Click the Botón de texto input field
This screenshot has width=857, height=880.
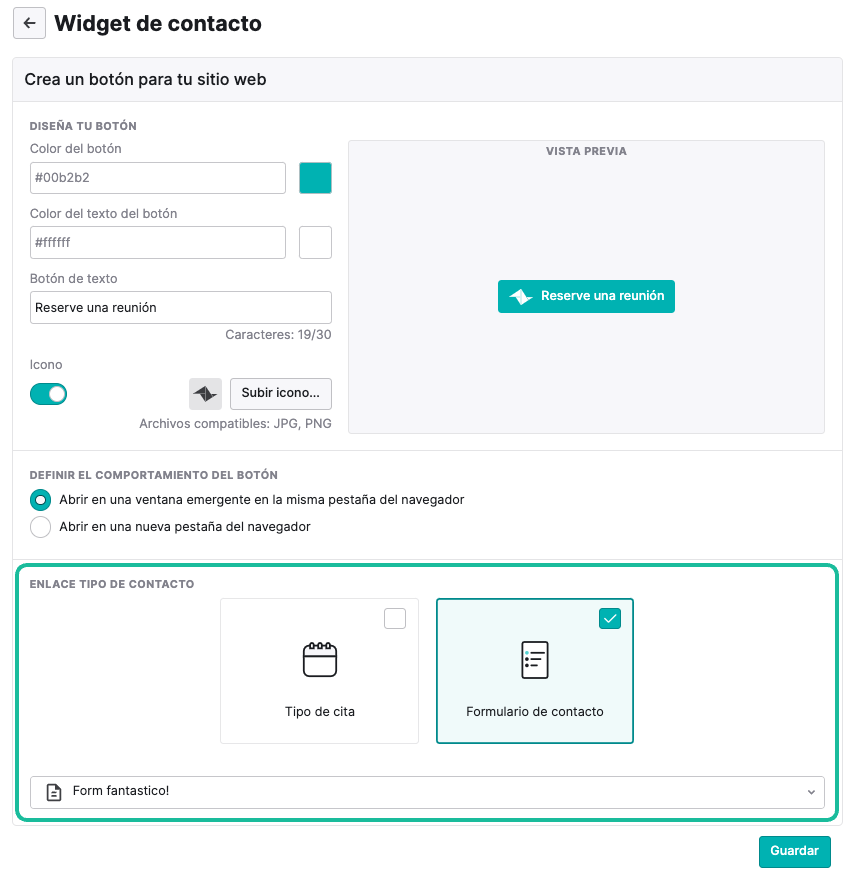click(181, 308)
